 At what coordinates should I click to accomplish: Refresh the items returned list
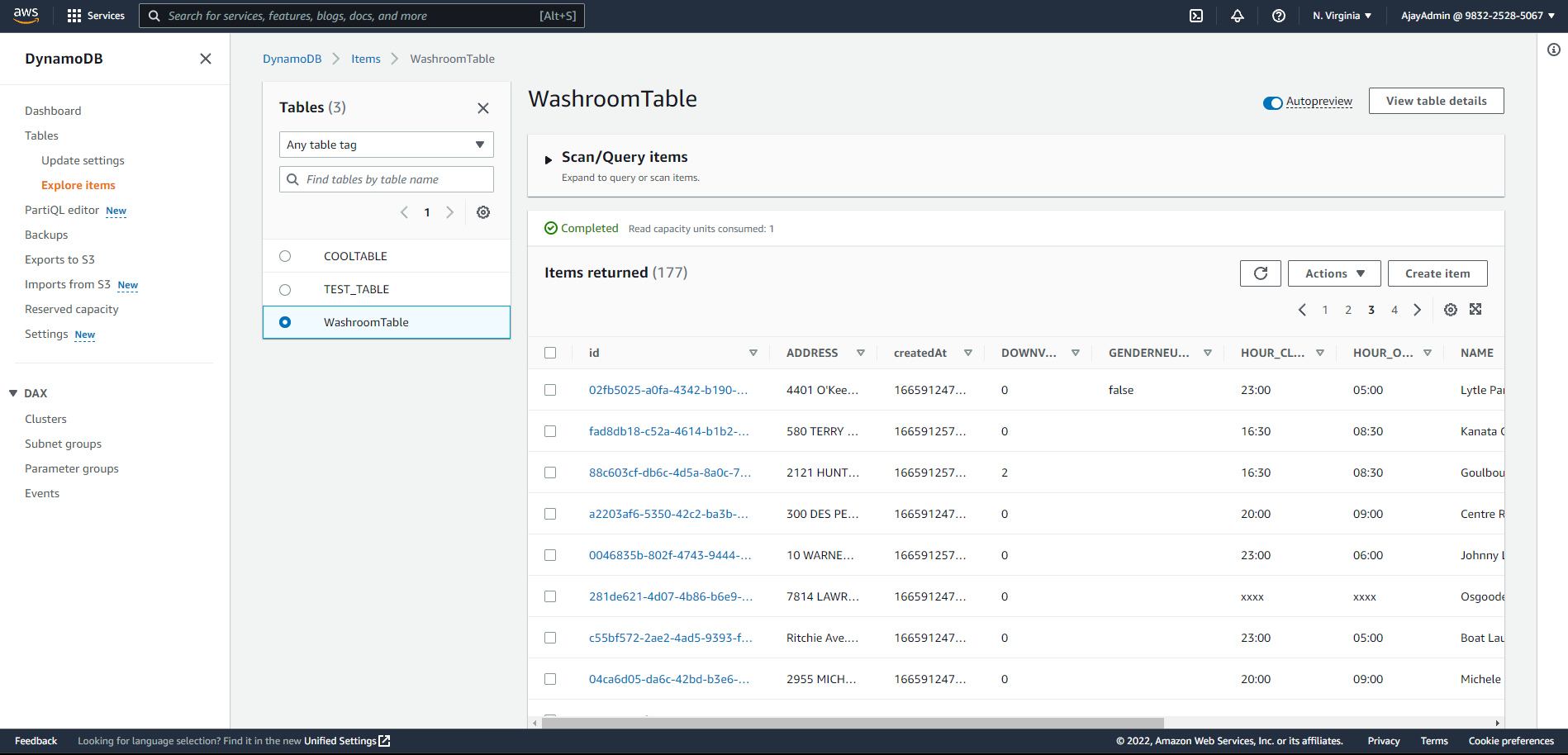[1261, 273]
